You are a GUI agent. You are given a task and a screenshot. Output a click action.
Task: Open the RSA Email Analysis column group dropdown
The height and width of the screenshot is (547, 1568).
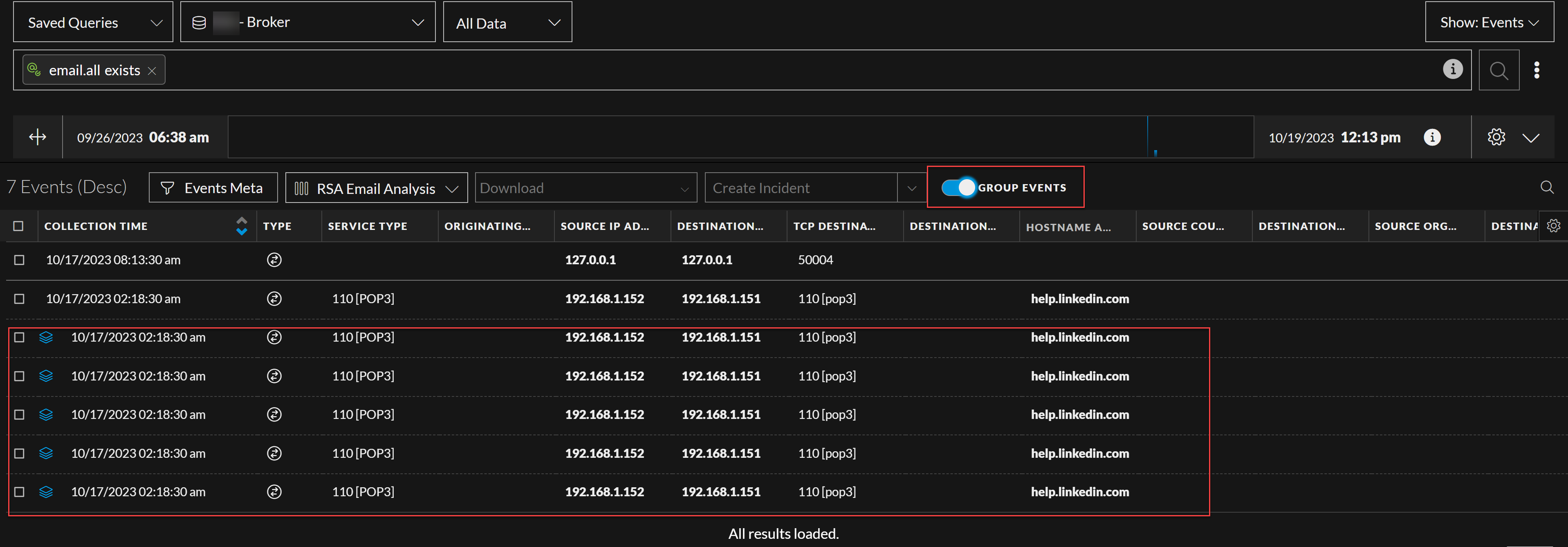point(376,188)
